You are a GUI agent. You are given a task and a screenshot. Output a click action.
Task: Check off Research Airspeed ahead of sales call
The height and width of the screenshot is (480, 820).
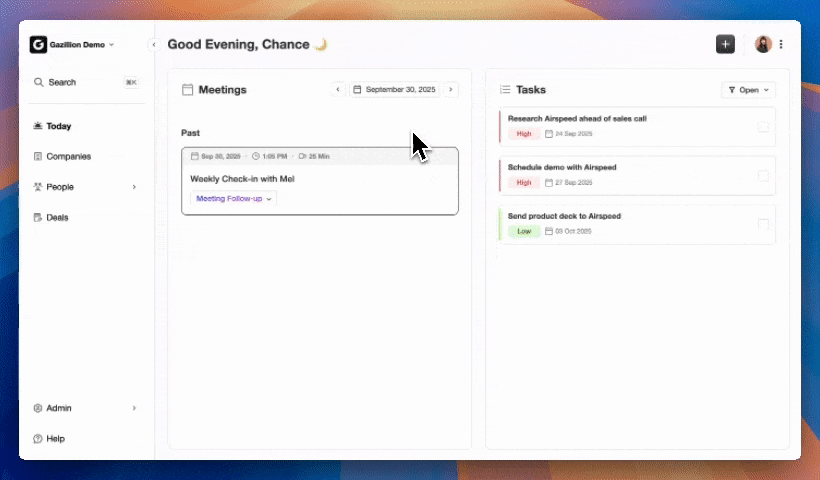(763, 127)
